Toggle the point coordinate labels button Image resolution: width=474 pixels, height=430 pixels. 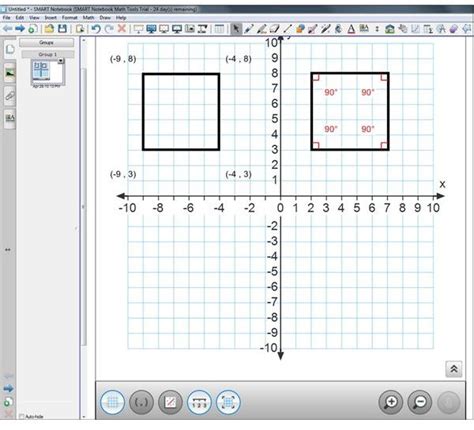point(141,403)
